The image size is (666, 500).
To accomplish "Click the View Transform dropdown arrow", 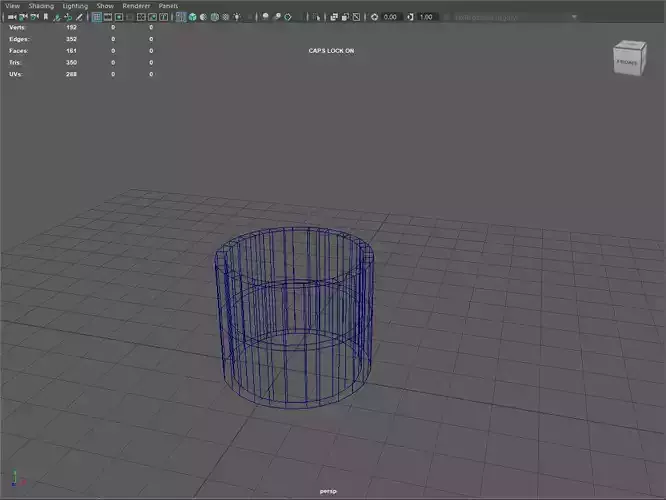I will (574, 17).
